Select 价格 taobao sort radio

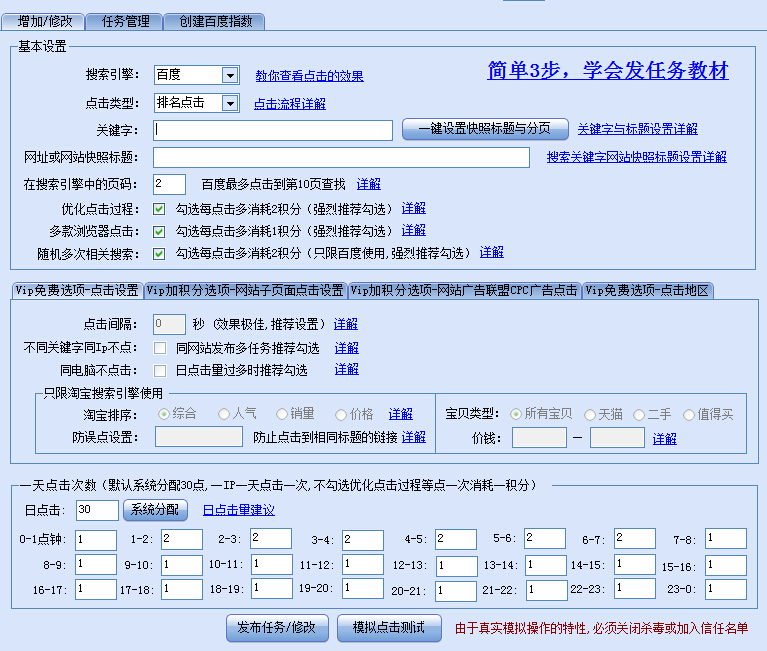341,415
